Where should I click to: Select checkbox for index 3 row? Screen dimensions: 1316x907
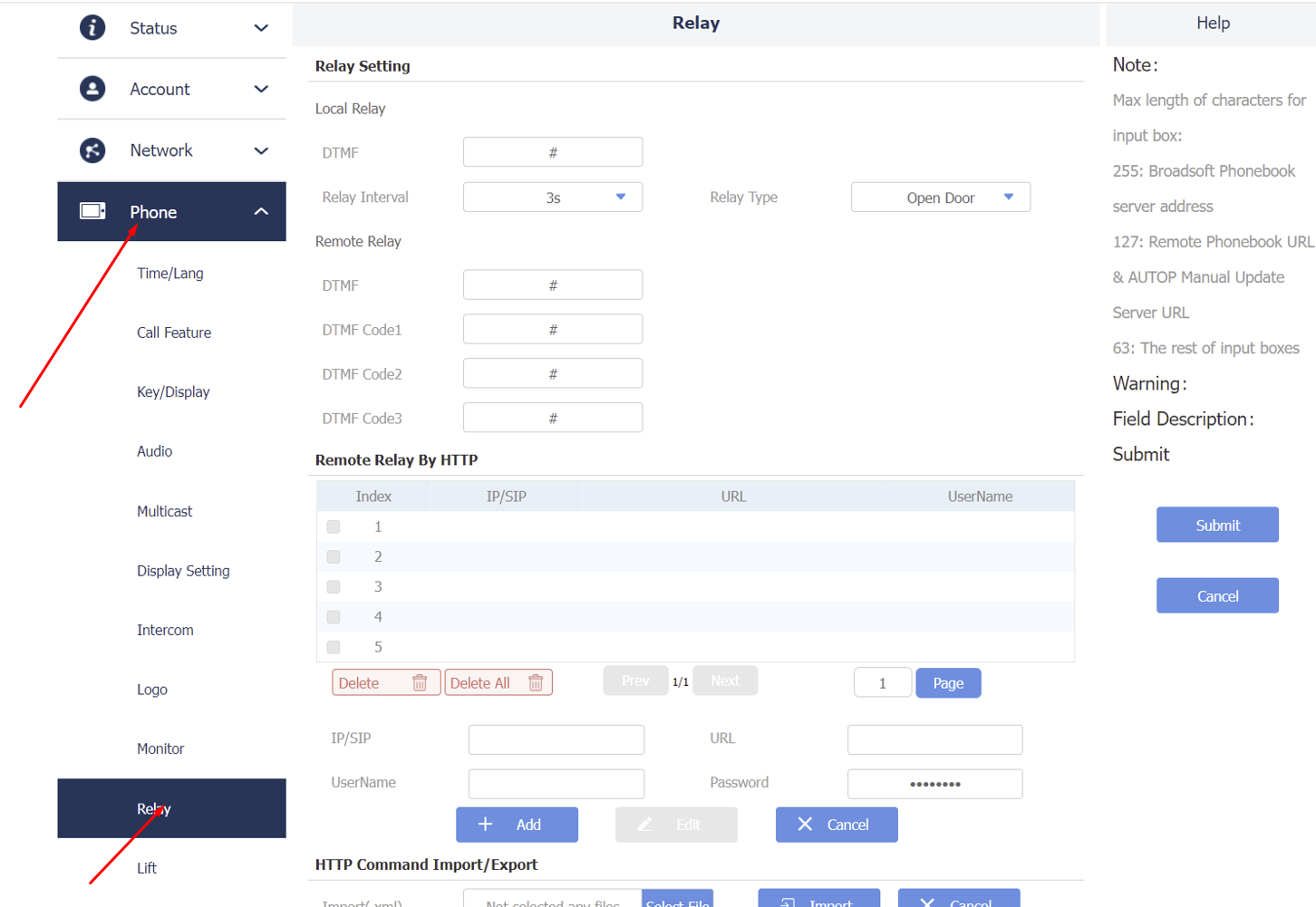pyautogui.click(x=334, y=587)
